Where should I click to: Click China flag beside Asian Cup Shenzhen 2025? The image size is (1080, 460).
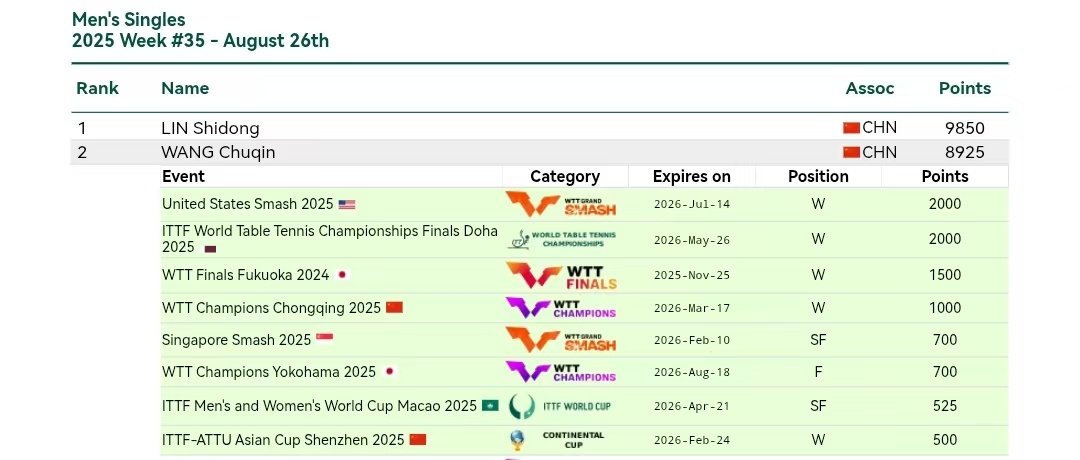(417, 439)
